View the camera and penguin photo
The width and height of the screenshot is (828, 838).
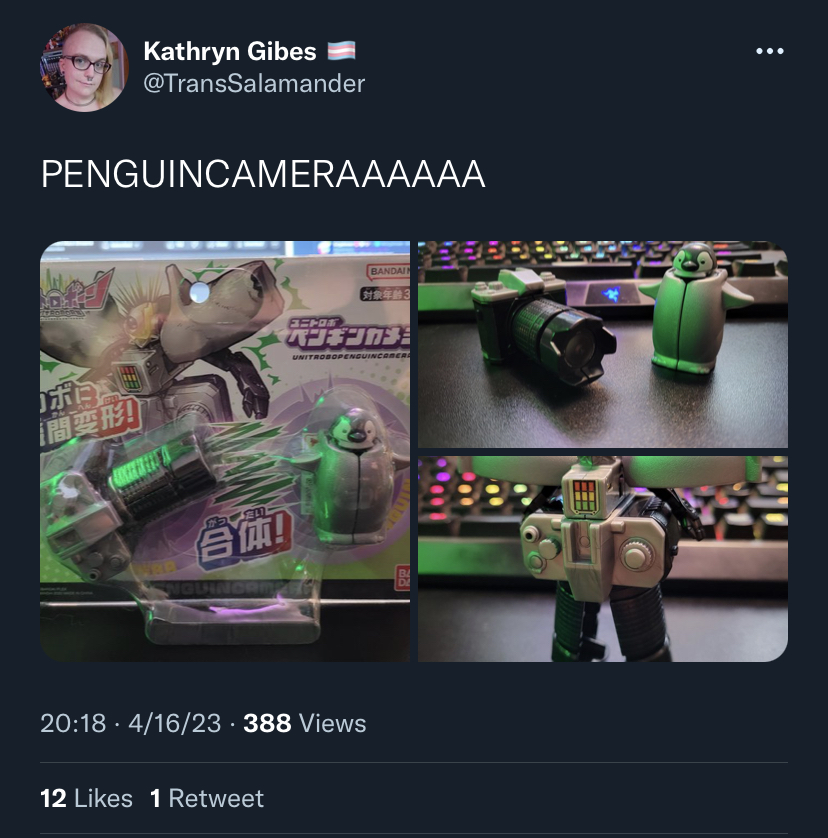tap(602, 344)
